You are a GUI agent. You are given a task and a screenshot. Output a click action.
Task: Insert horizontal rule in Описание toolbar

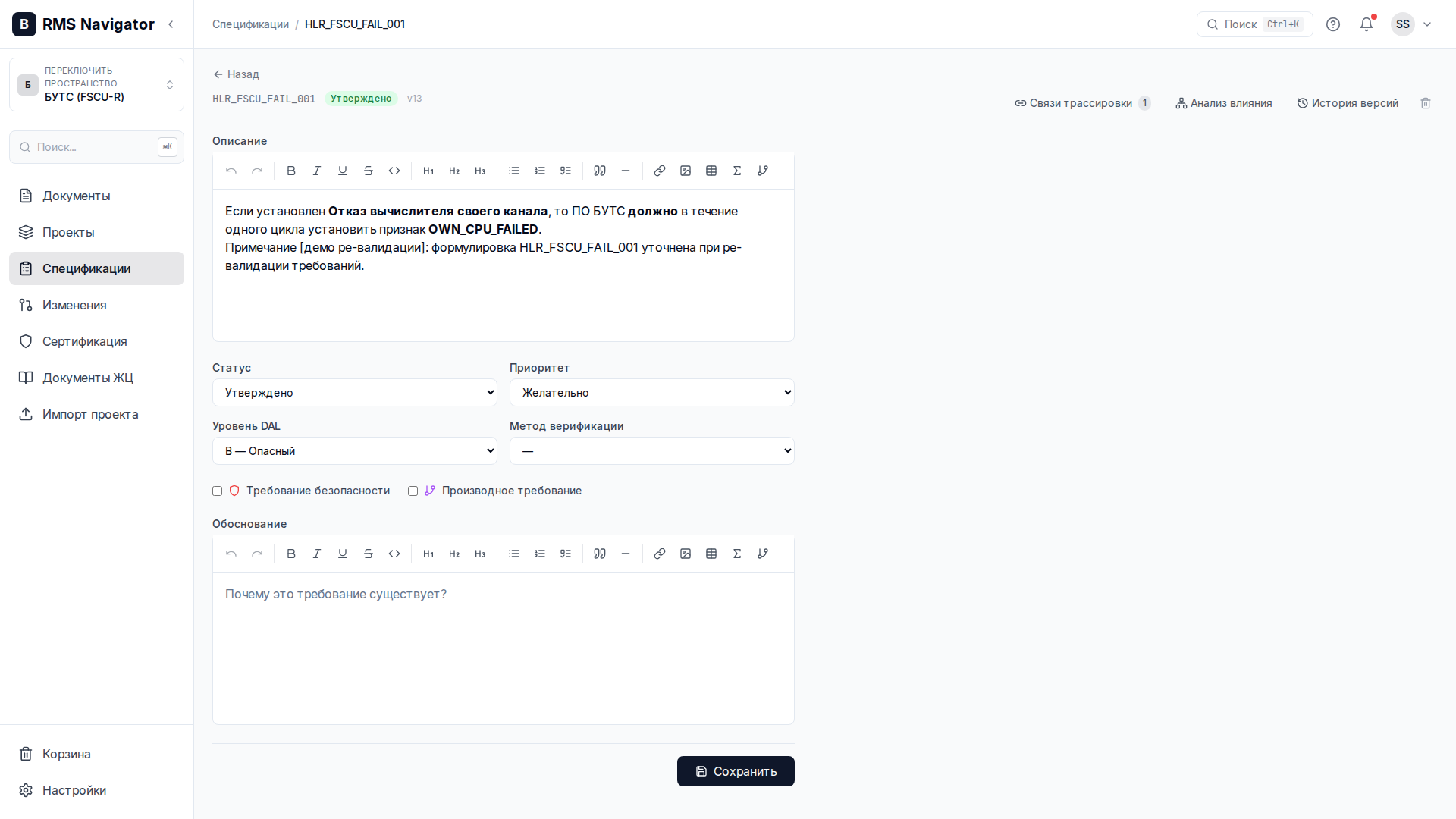click(x=626, y=171)
